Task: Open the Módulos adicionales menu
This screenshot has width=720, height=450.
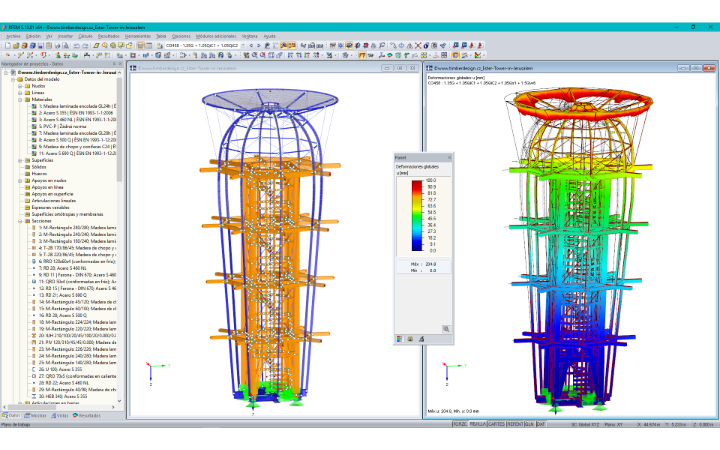Action: [x=216, y=36]
